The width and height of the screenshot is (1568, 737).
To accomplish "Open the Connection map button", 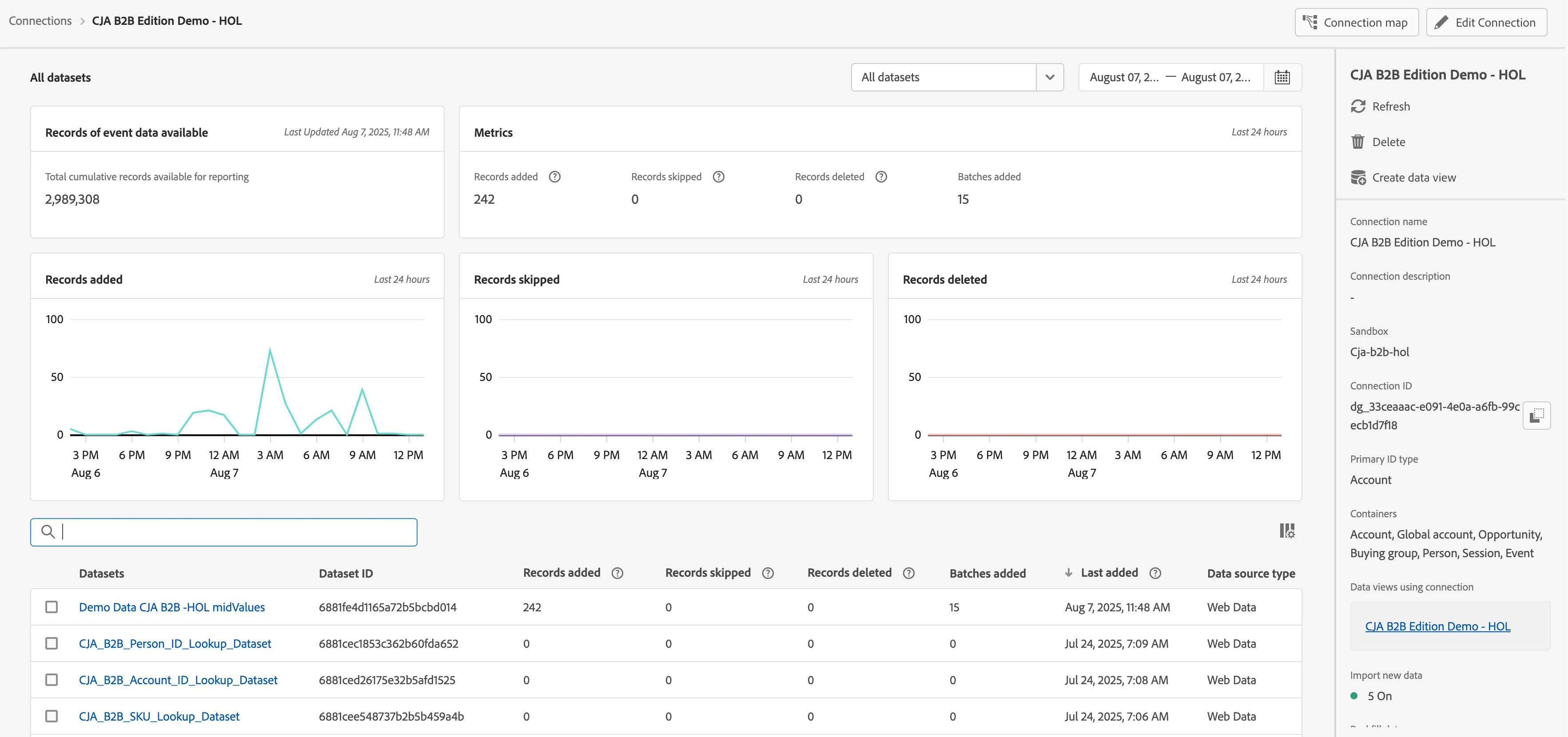I will (x=1356, y=23).
